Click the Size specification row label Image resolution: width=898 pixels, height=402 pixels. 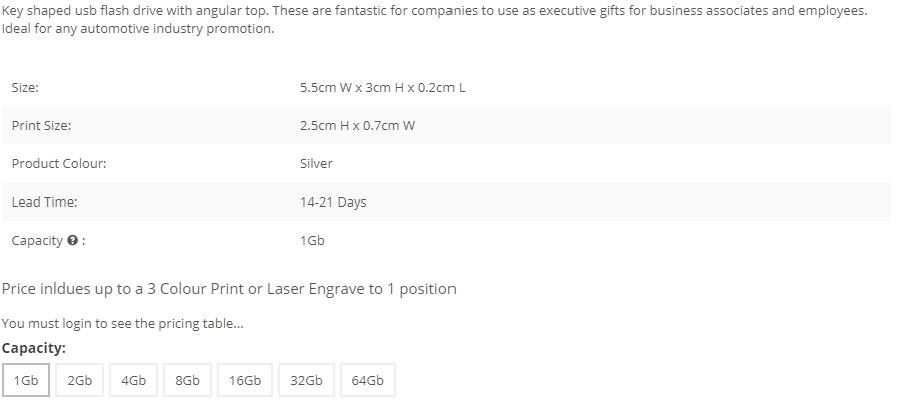coord(25,88)
